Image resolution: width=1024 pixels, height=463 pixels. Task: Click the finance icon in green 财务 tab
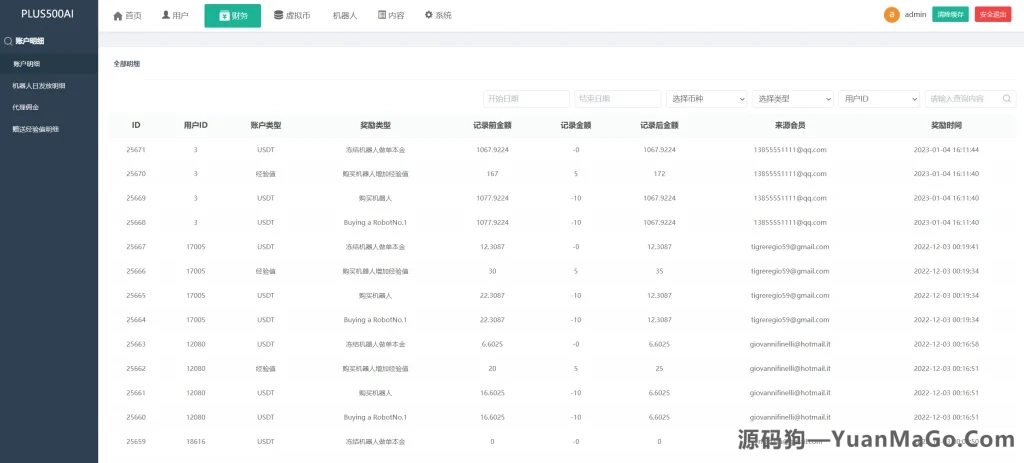tap(224, 16)
